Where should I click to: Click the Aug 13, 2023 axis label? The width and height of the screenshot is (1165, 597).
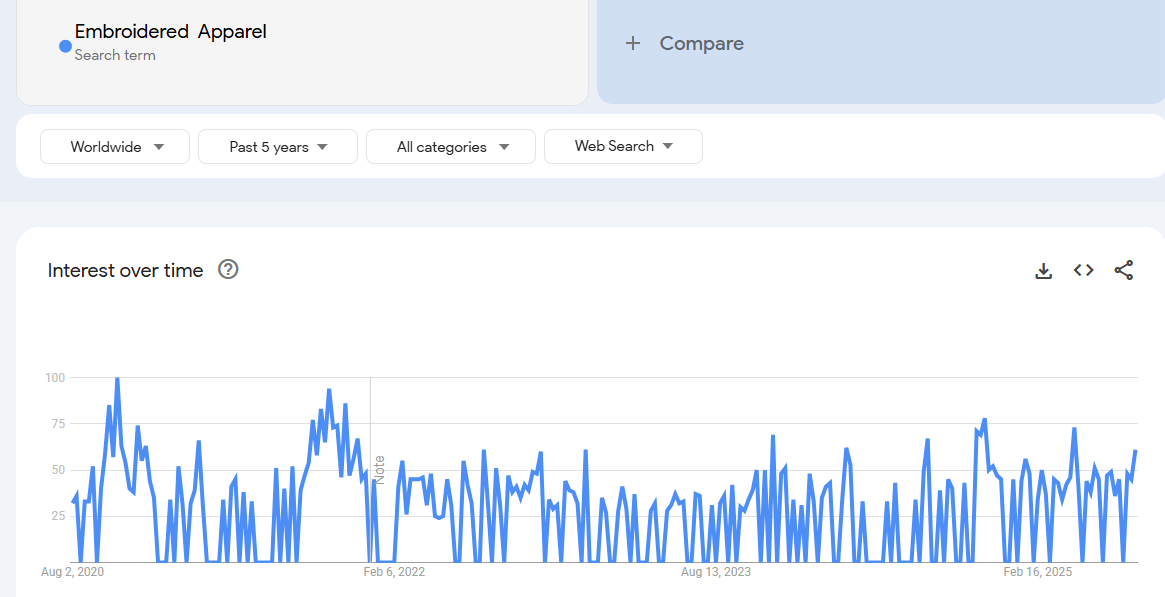tap(715, 572)
